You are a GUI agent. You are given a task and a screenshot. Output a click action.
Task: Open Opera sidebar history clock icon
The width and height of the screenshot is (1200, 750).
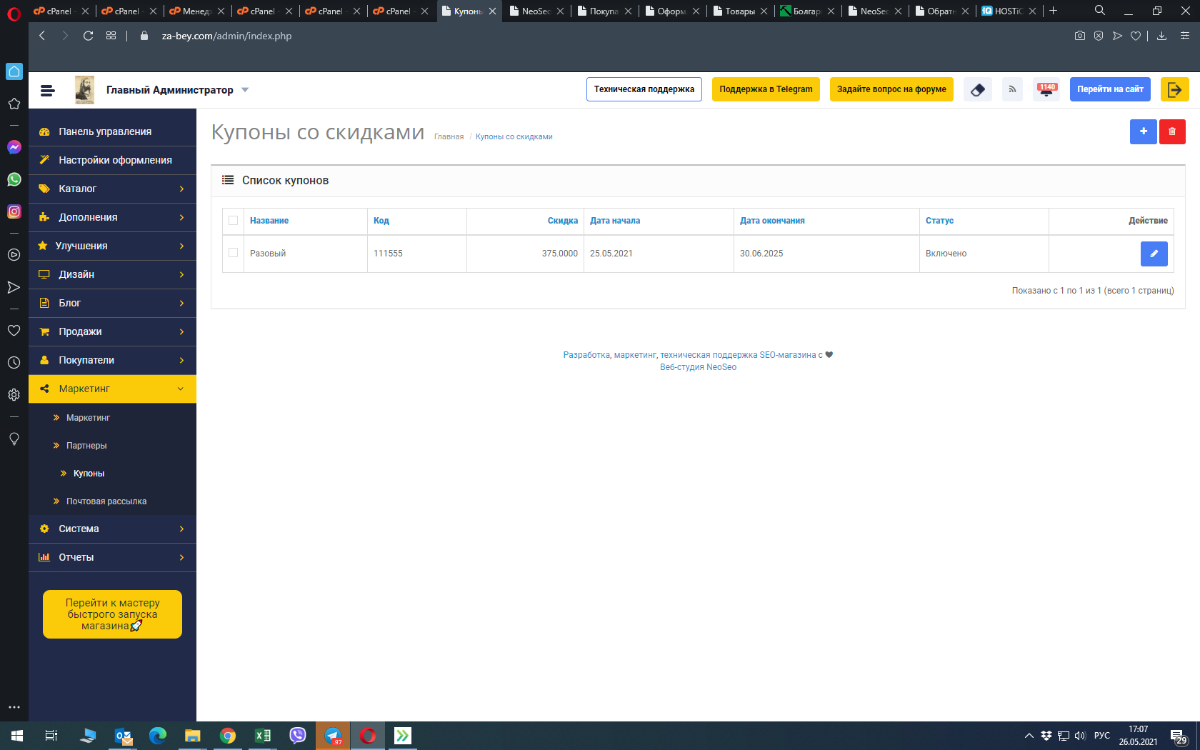14,362
